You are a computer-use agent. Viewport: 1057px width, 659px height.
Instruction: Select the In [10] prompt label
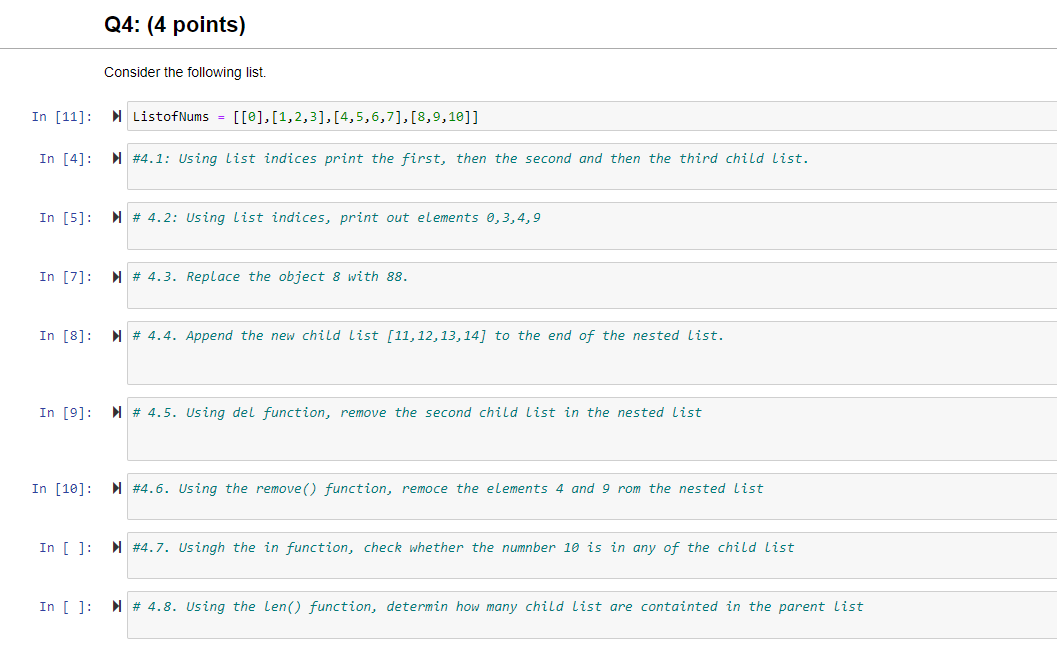62,488
